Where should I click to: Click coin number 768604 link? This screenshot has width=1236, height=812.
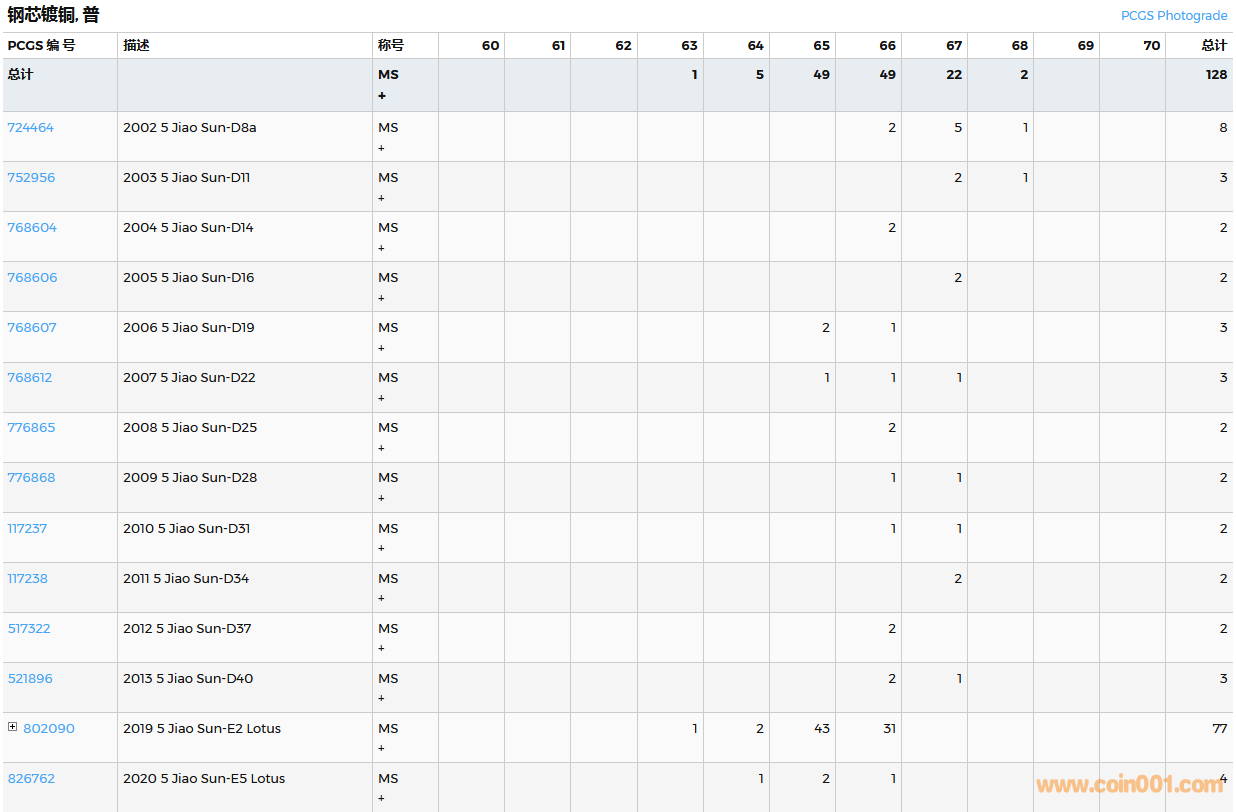[32, 227]
